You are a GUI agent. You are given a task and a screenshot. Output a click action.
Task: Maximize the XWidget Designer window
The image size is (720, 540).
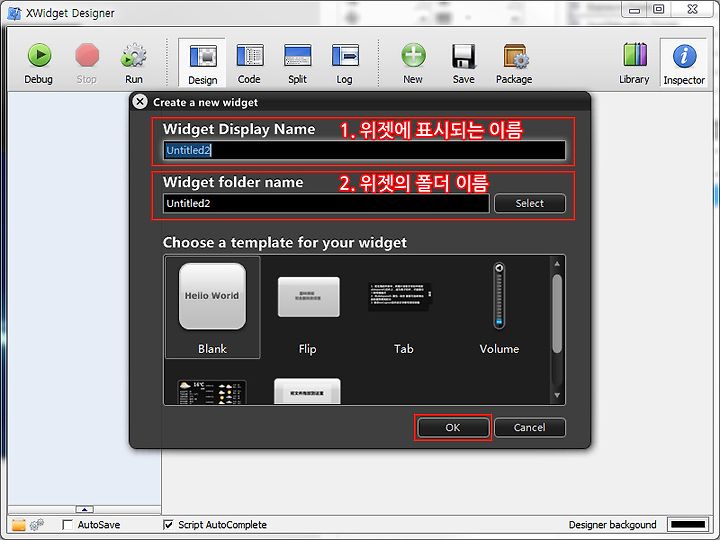click(x=658, y=9)
